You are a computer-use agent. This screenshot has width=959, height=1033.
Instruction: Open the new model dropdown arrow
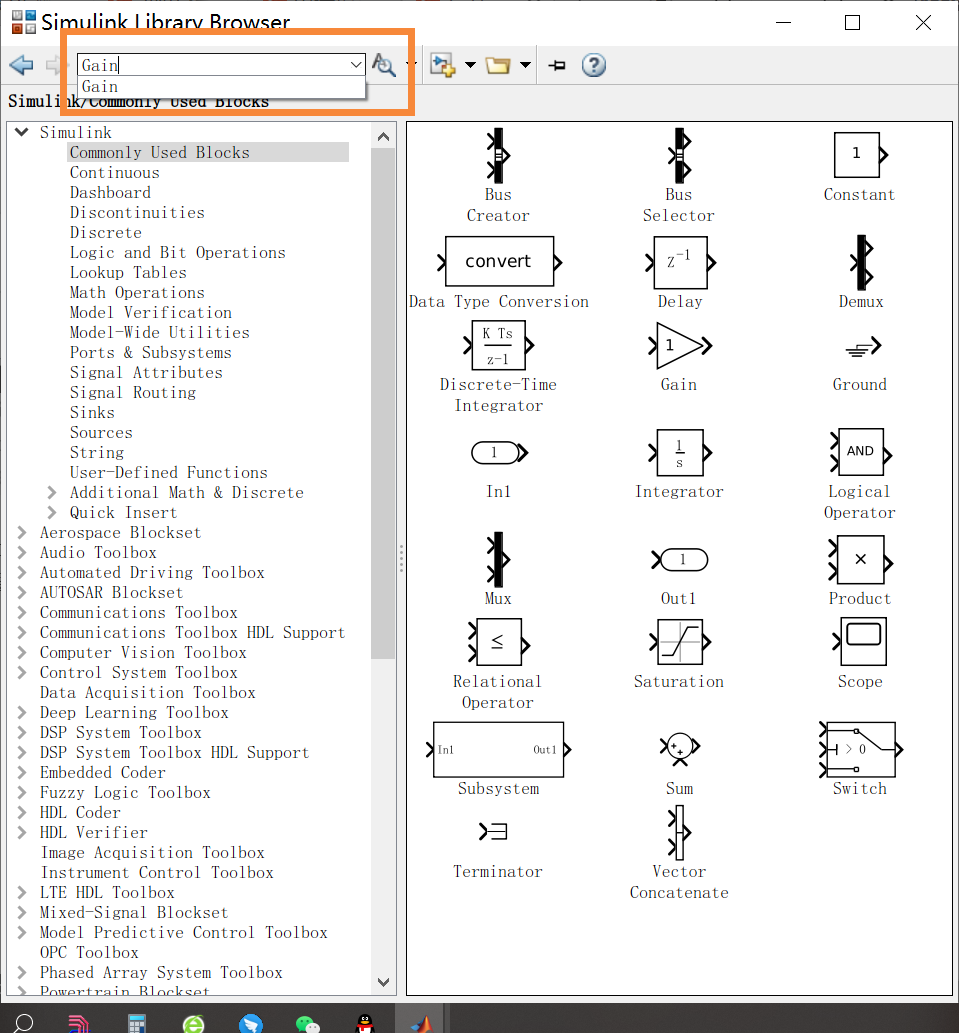tap(470, 65)
